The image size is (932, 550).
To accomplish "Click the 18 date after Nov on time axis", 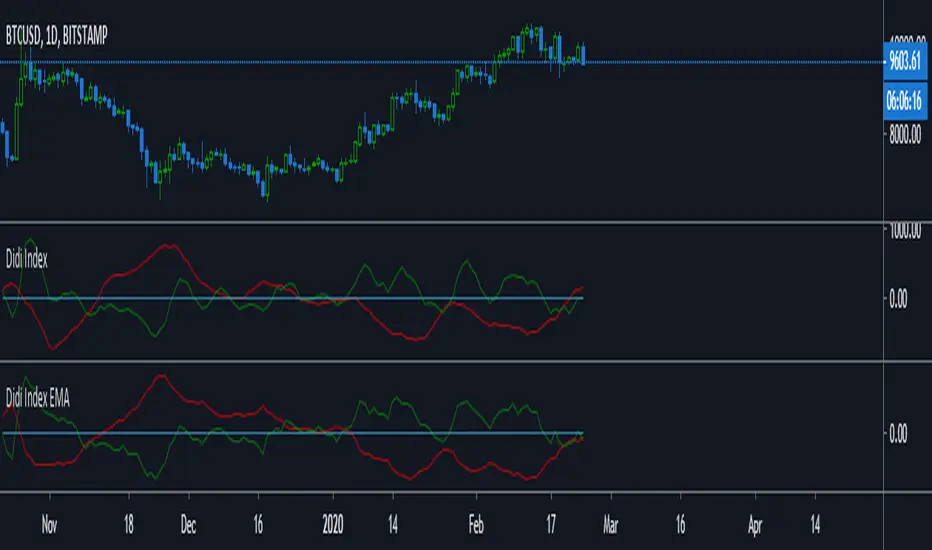I will point(129,525).
